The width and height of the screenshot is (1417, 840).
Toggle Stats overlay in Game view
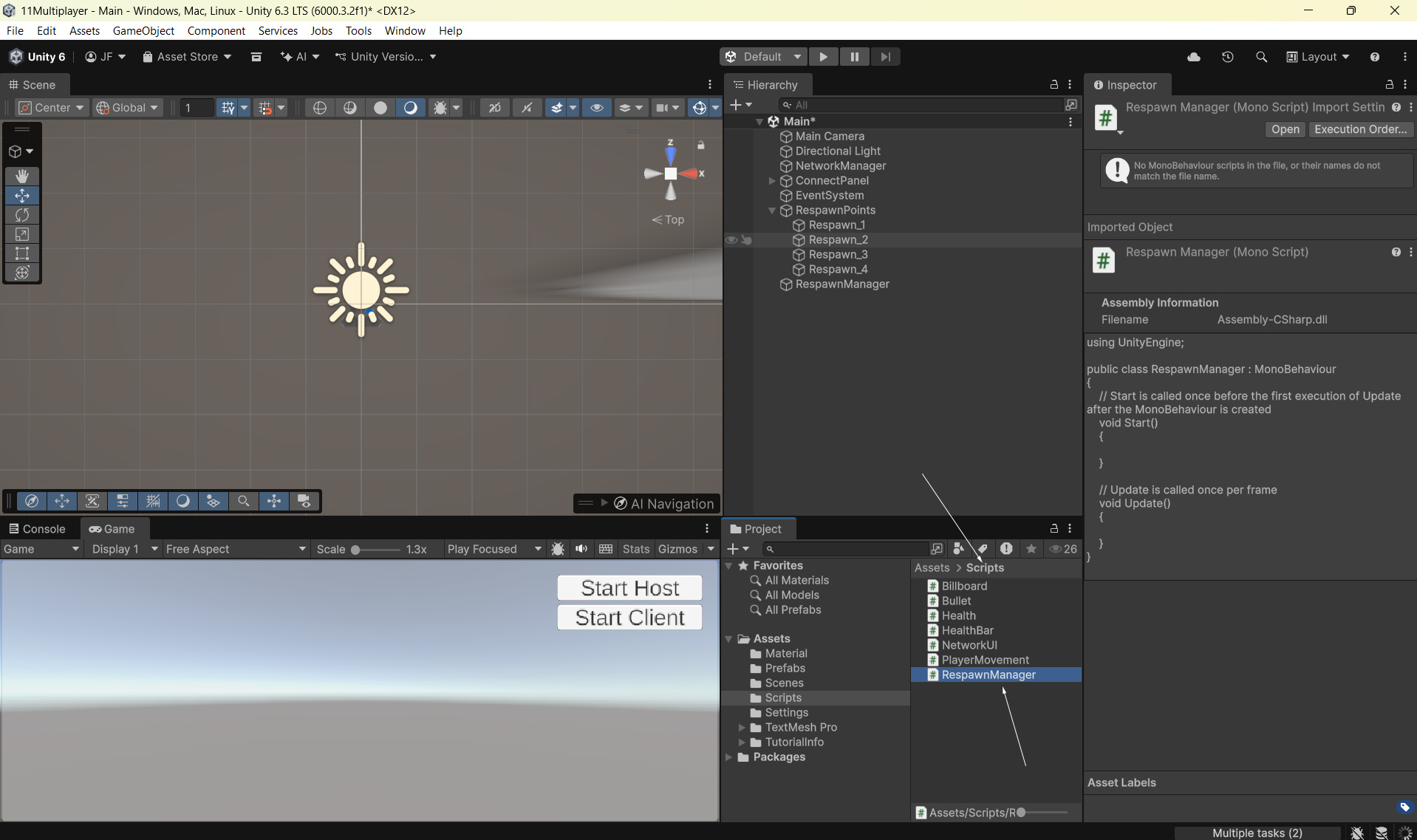[x=635, y=549]
